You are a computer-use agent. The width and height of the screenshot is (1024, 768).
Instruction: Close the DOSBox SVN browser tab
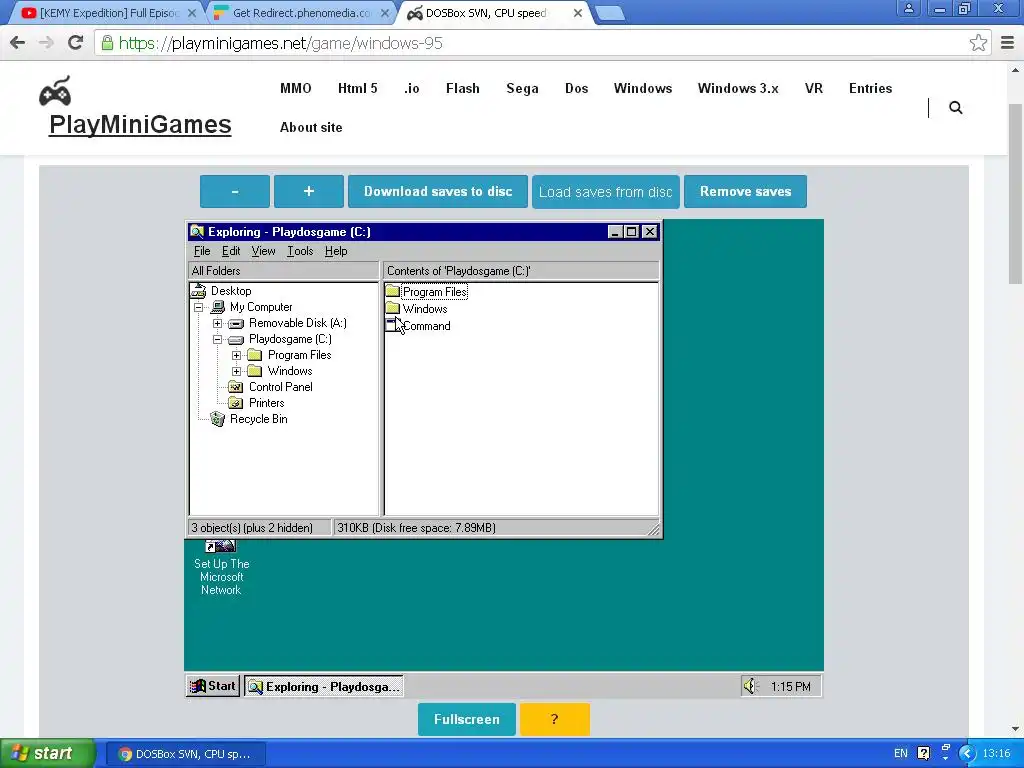578,13
